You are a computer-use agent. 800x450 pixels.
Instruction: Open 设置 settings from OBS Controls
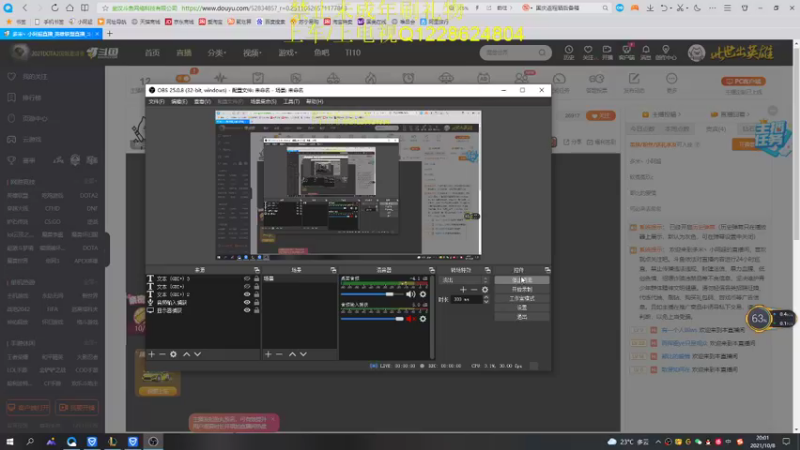click(522, 308)
